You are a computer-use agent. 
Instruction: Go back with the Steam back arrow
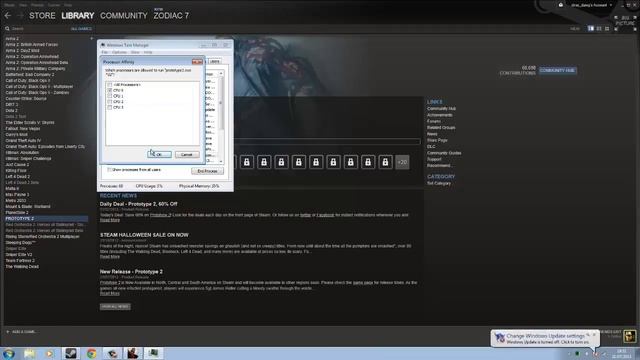click(x=8, y=16)
